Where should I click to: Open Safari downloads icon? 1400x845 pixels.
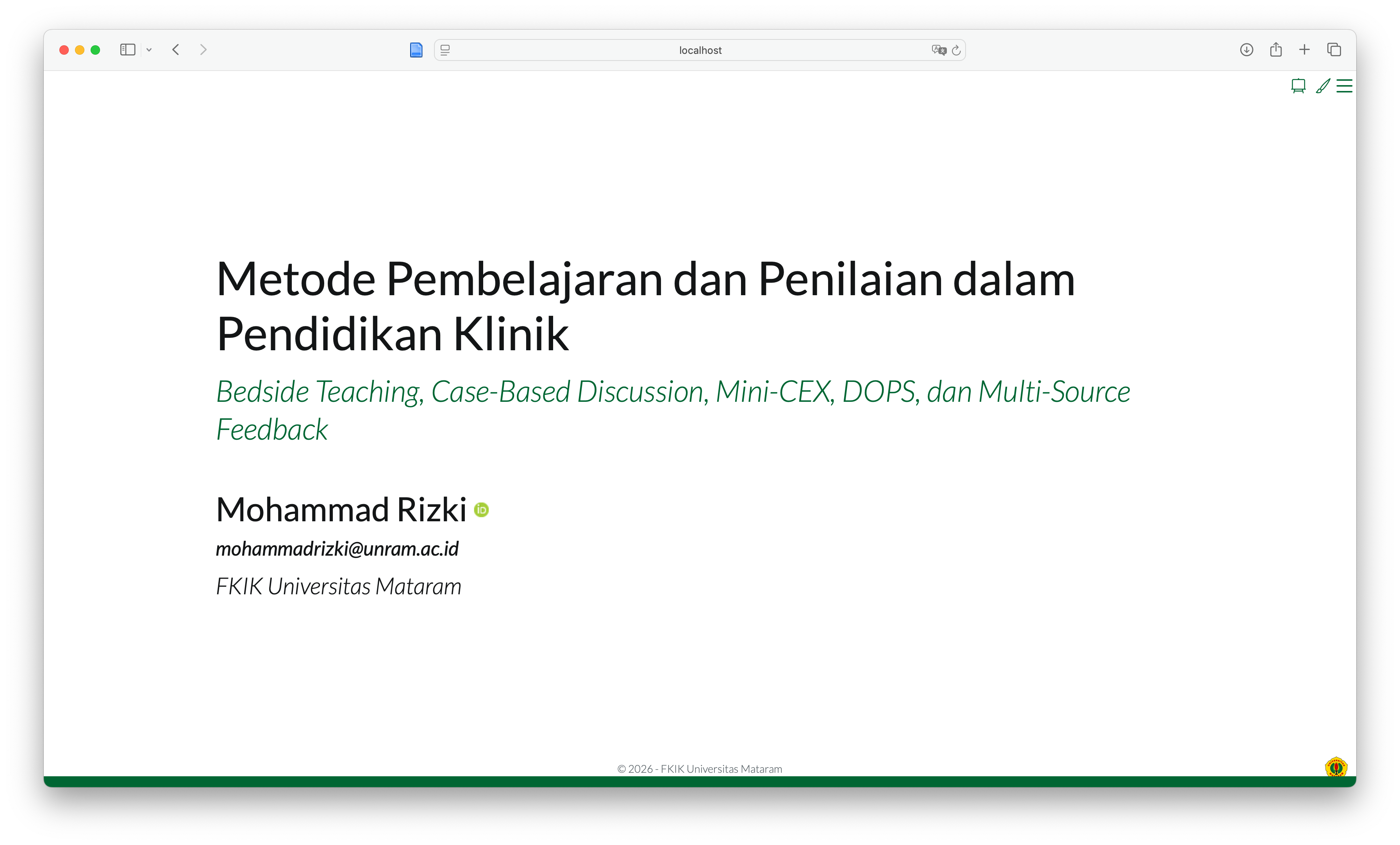1246,50
